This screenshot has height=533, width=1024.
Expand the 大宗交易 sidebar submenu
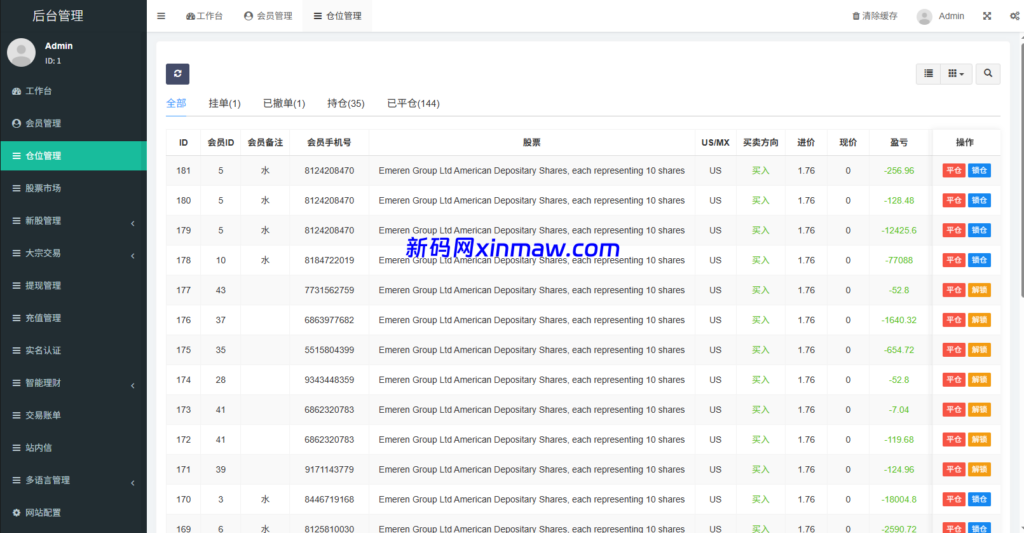tap(73, 253)
